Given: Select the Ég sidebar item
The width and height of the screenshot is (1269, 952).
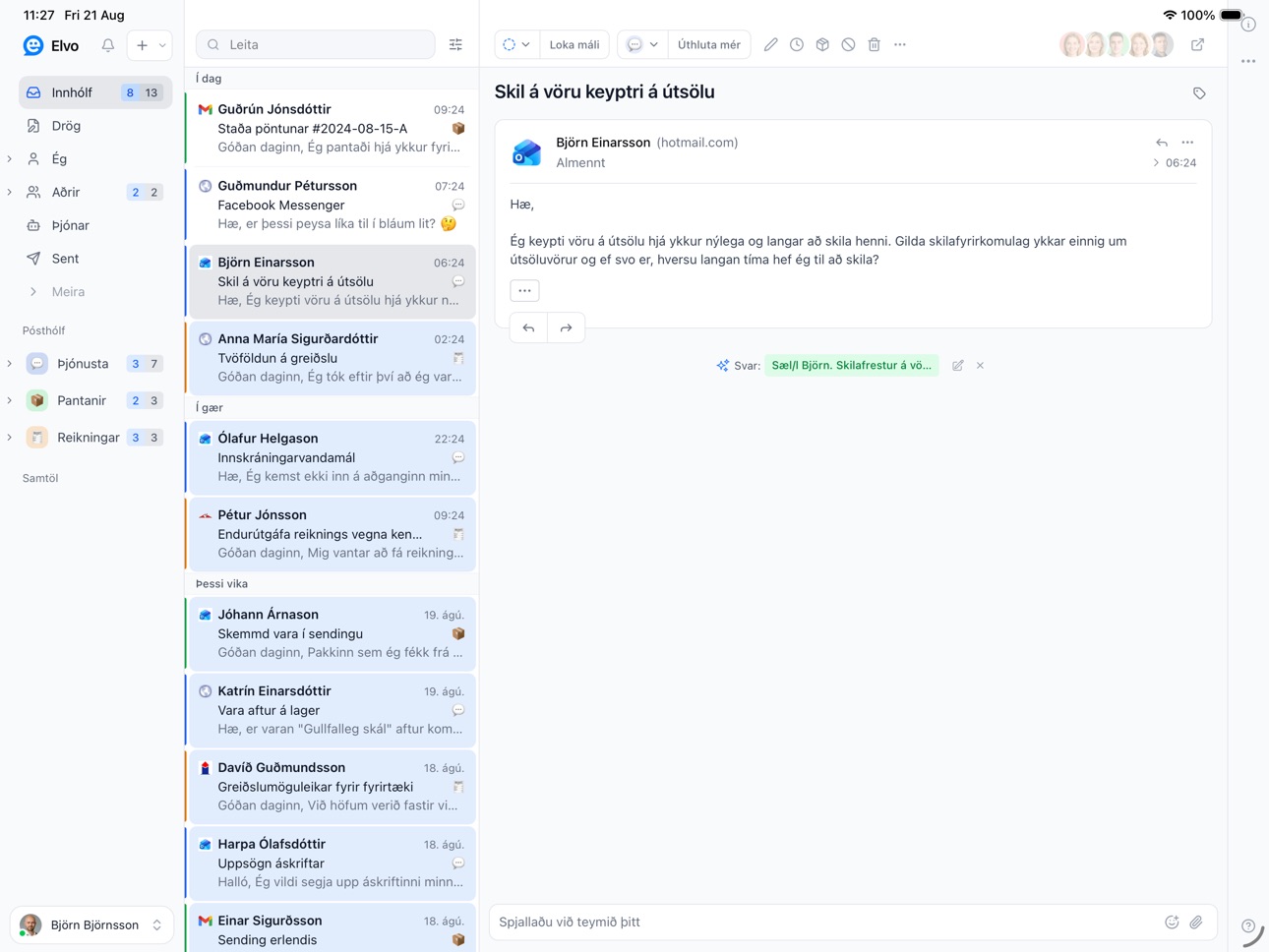Looking at the screenshot, I should (95, 158).
